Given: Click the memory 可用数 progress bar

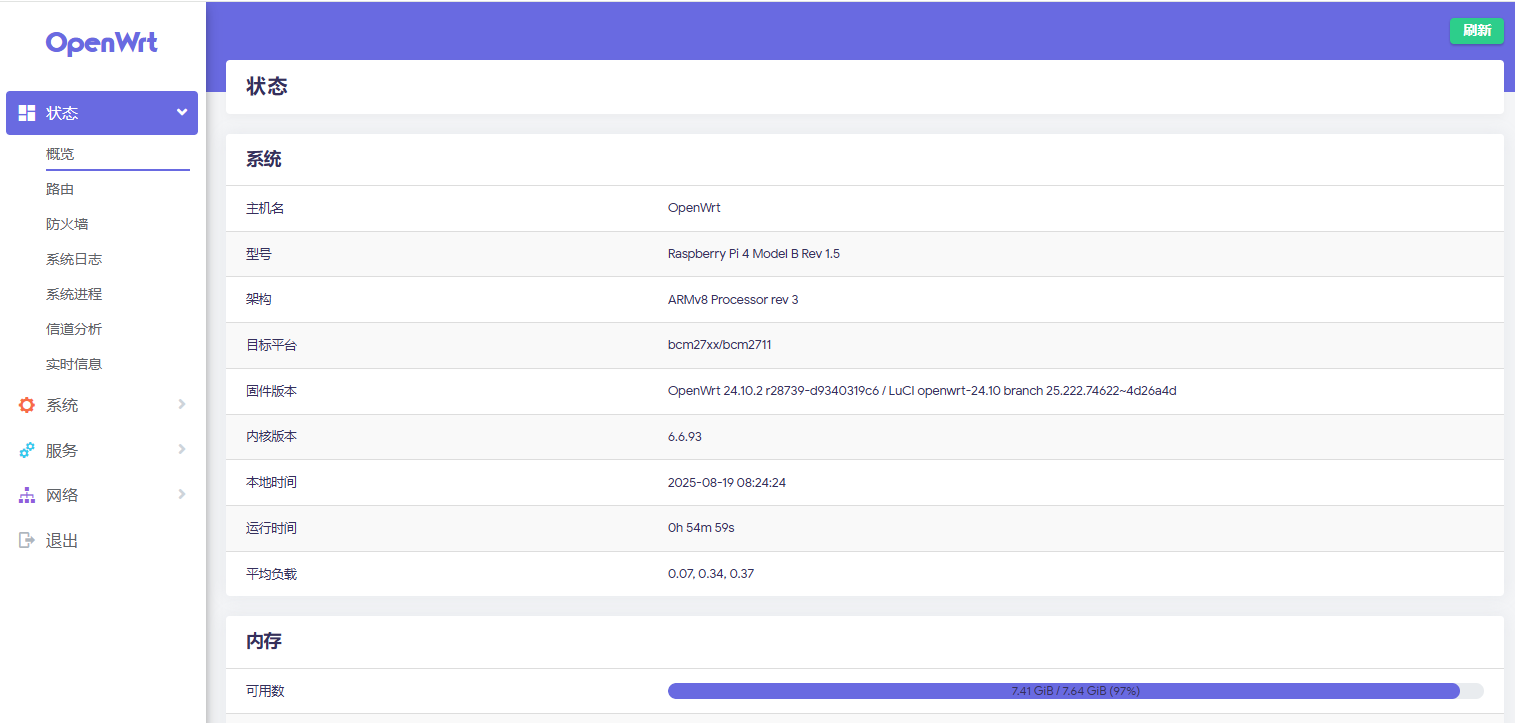Looking at the screenshot, I should [x=1075, y=691].
